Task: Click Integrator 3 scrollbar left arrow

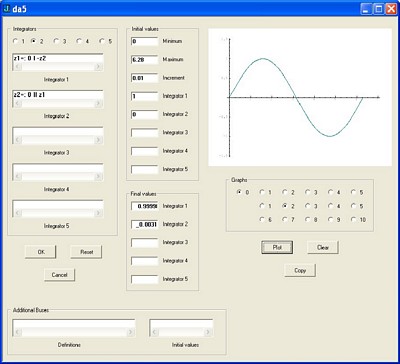Action: click(x=18, y=140)
